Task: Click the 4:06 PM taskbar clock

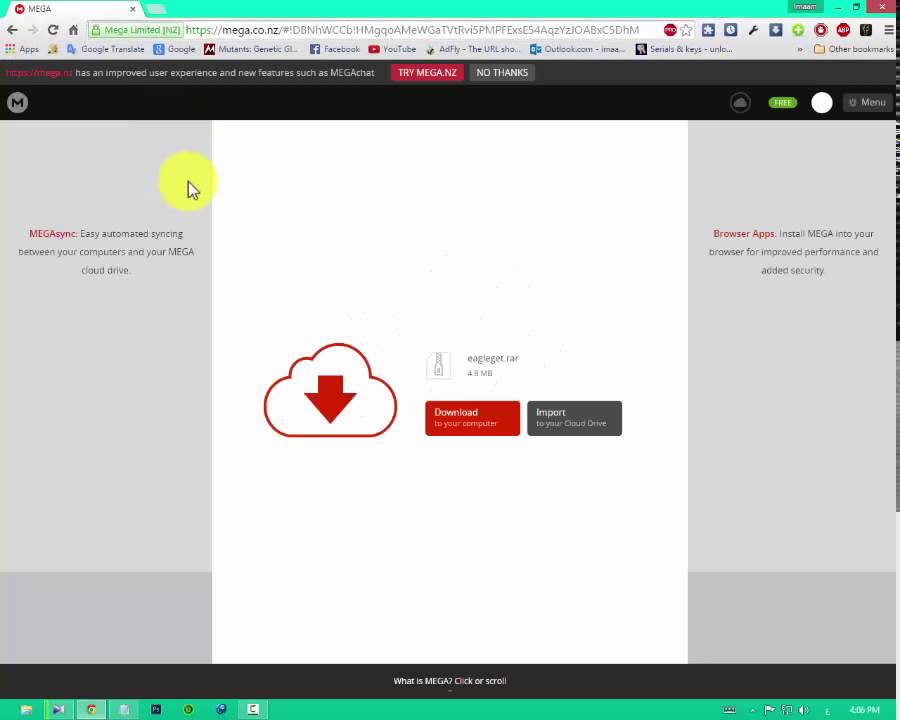Action: [x=864, y=710]
